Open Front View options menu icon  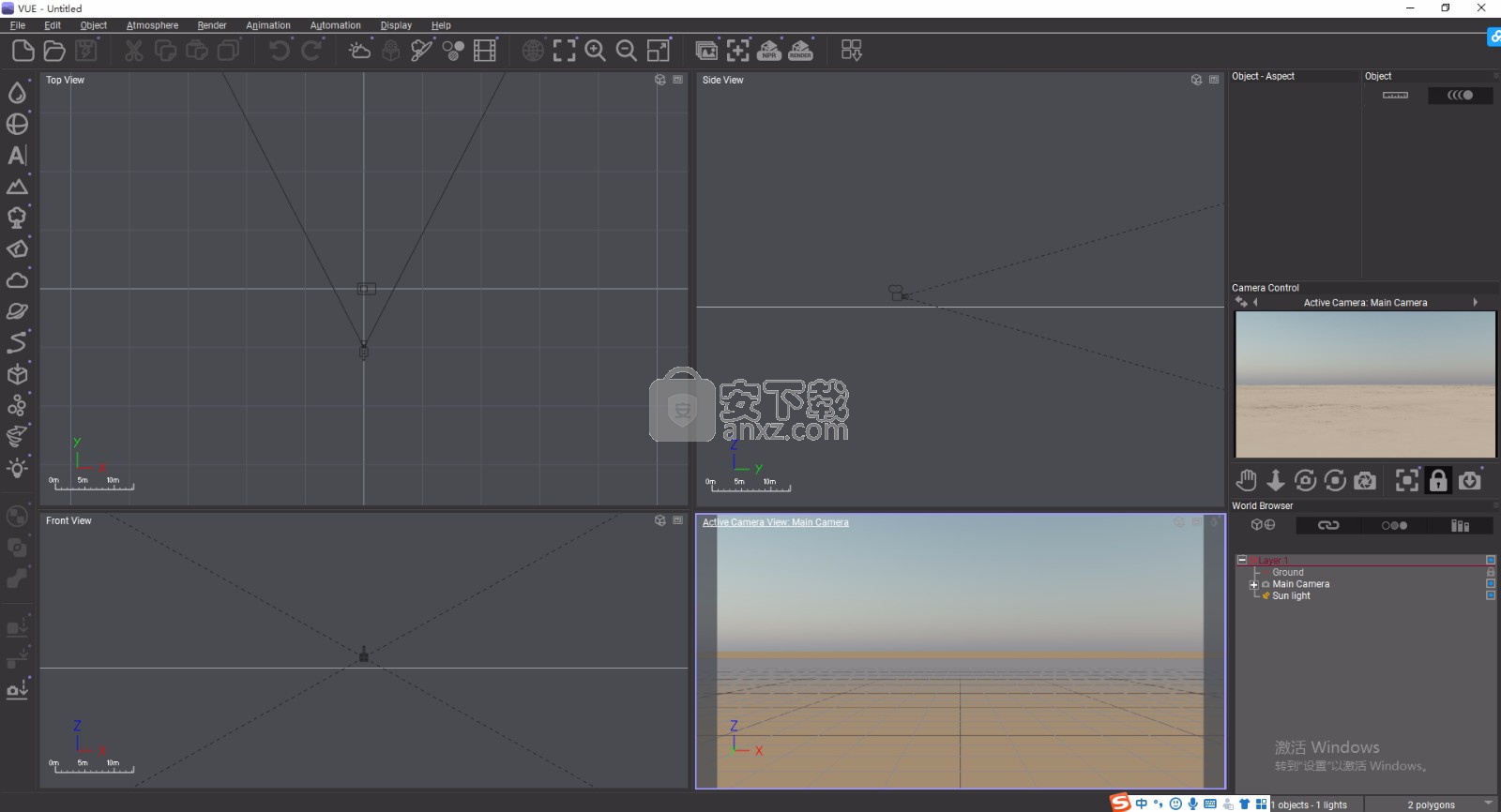click(x=678, y=520)
